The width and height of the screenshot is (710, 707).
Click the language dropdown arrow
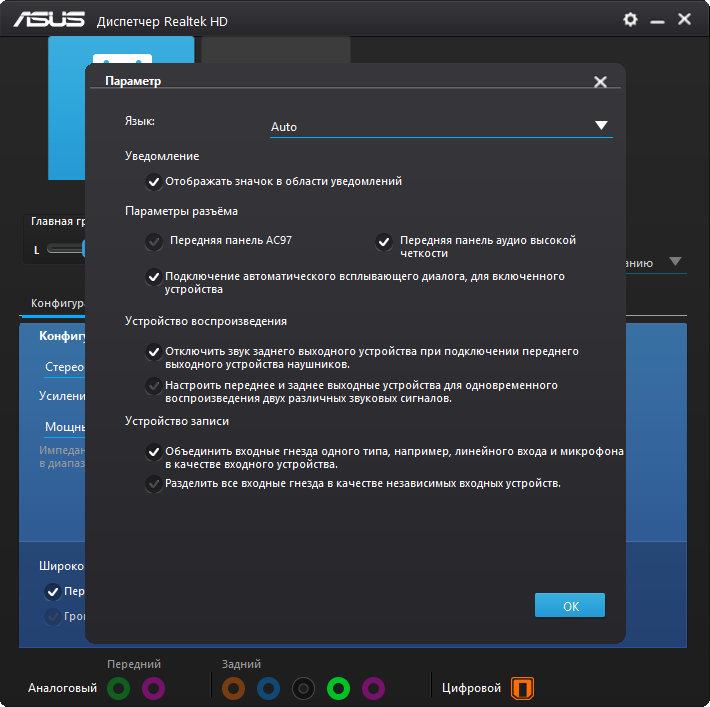click(x=601, y=125)
